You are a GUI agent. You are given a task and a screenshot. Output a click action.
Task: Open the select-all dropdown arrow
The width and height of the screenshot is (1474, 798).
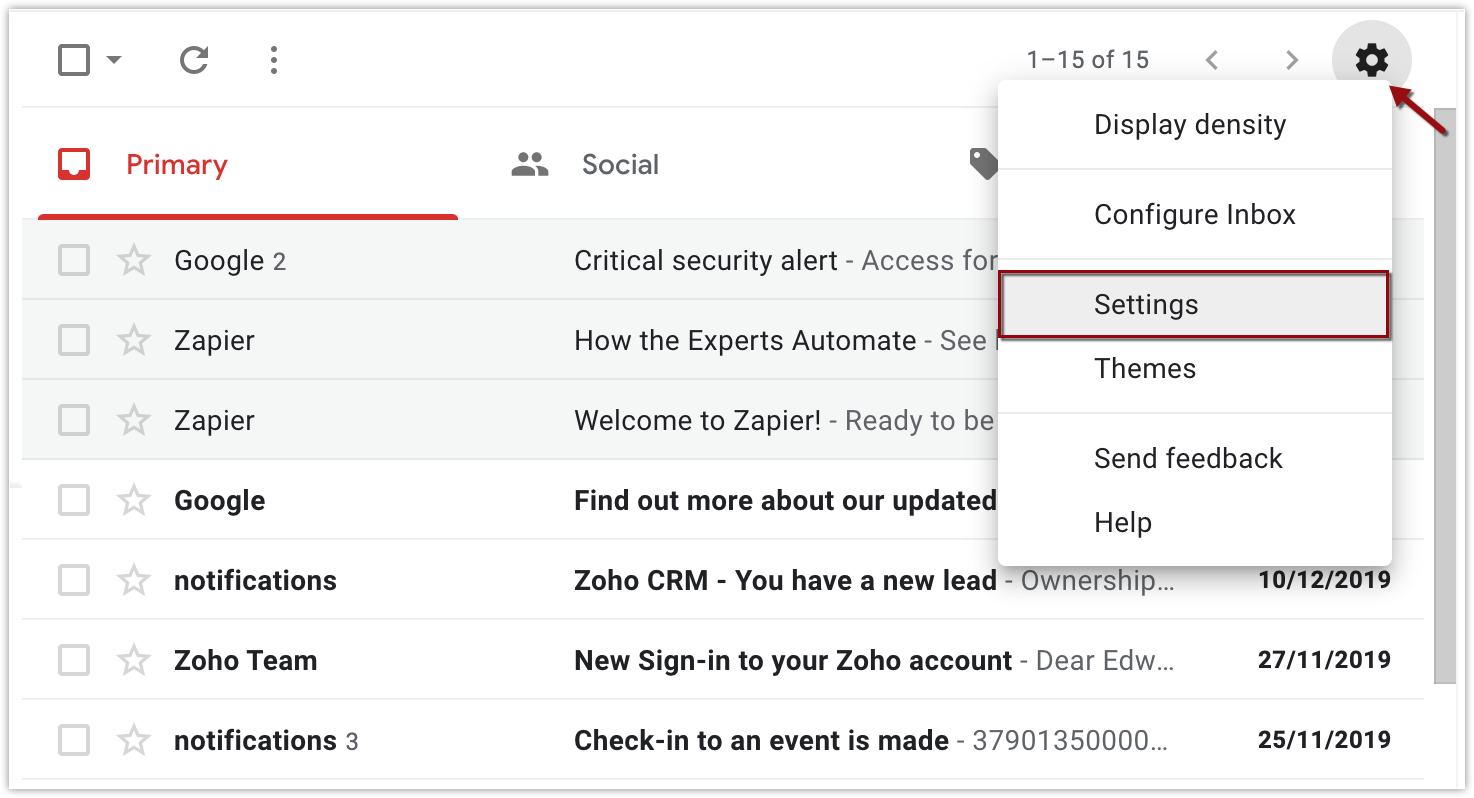(114, 61)
